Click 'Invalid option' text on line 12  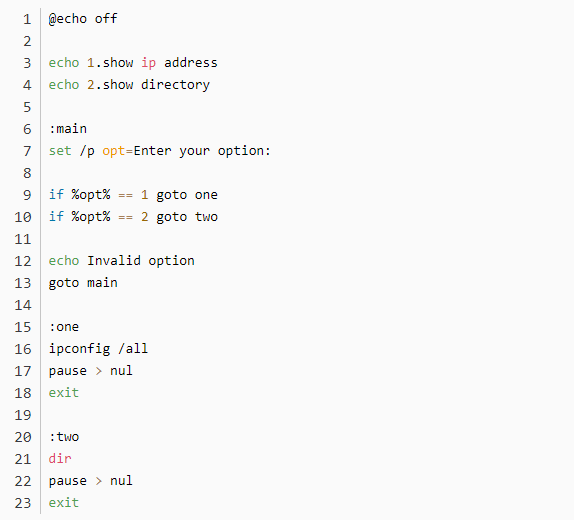click(141, 261)
